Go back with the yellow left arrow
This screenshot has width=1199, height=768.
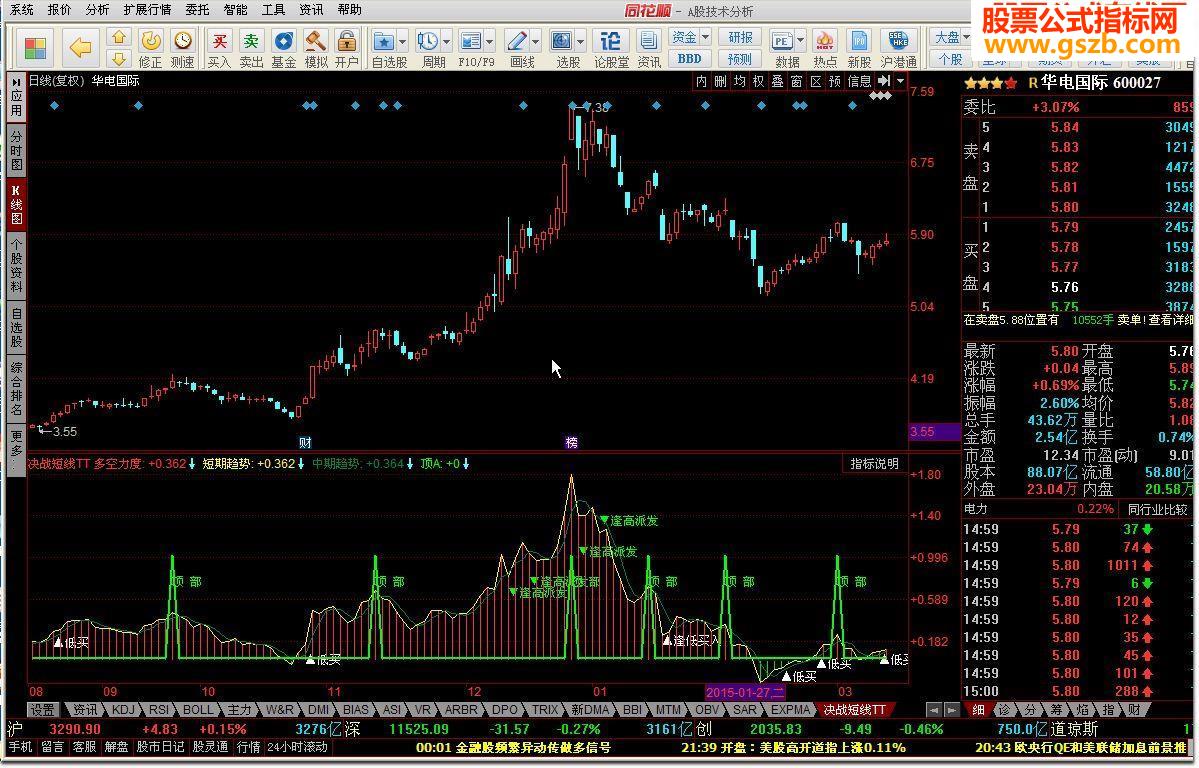(80, 47)
